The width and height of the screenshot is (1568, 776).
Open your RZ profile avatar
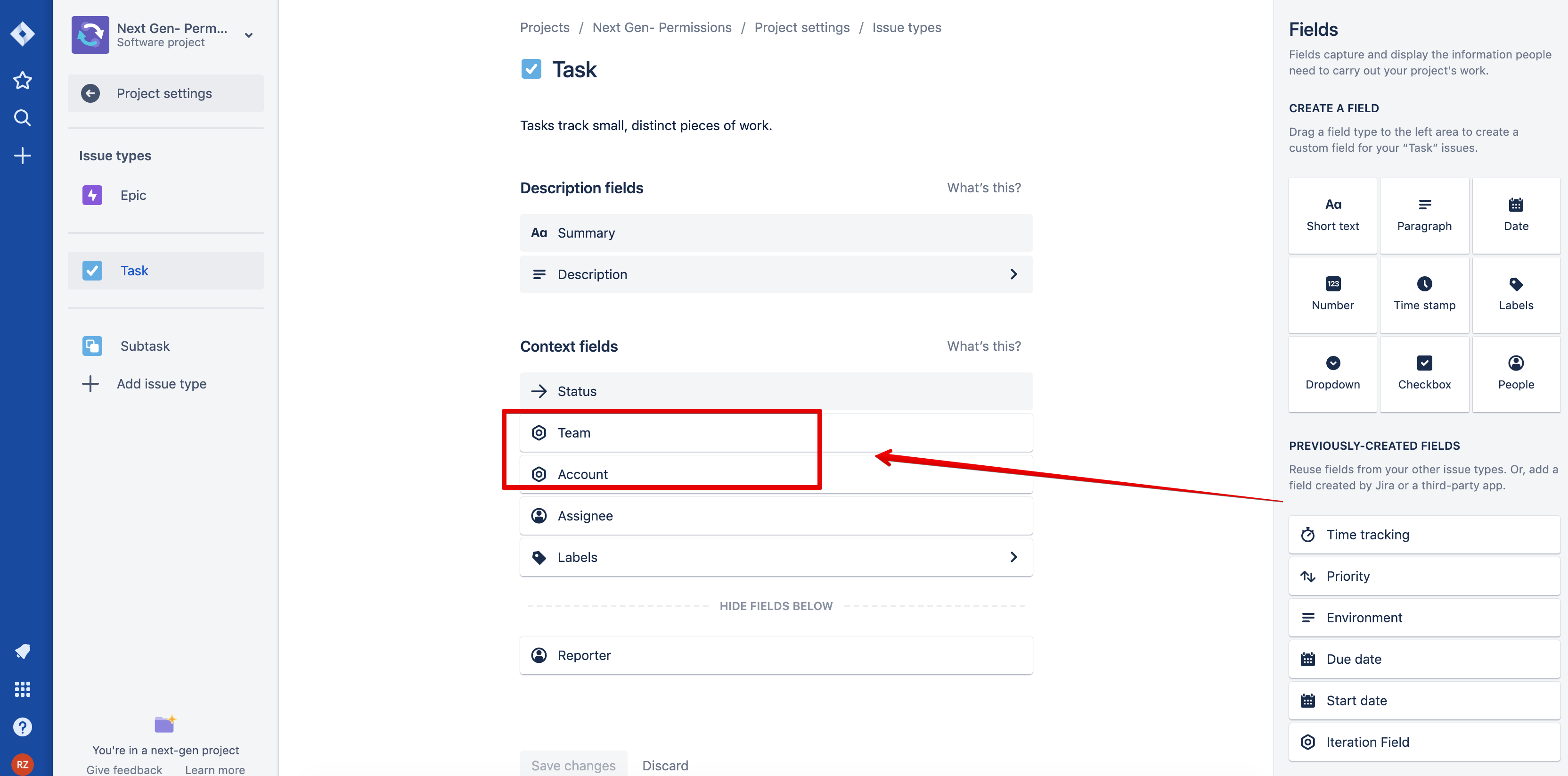point(22,764)
